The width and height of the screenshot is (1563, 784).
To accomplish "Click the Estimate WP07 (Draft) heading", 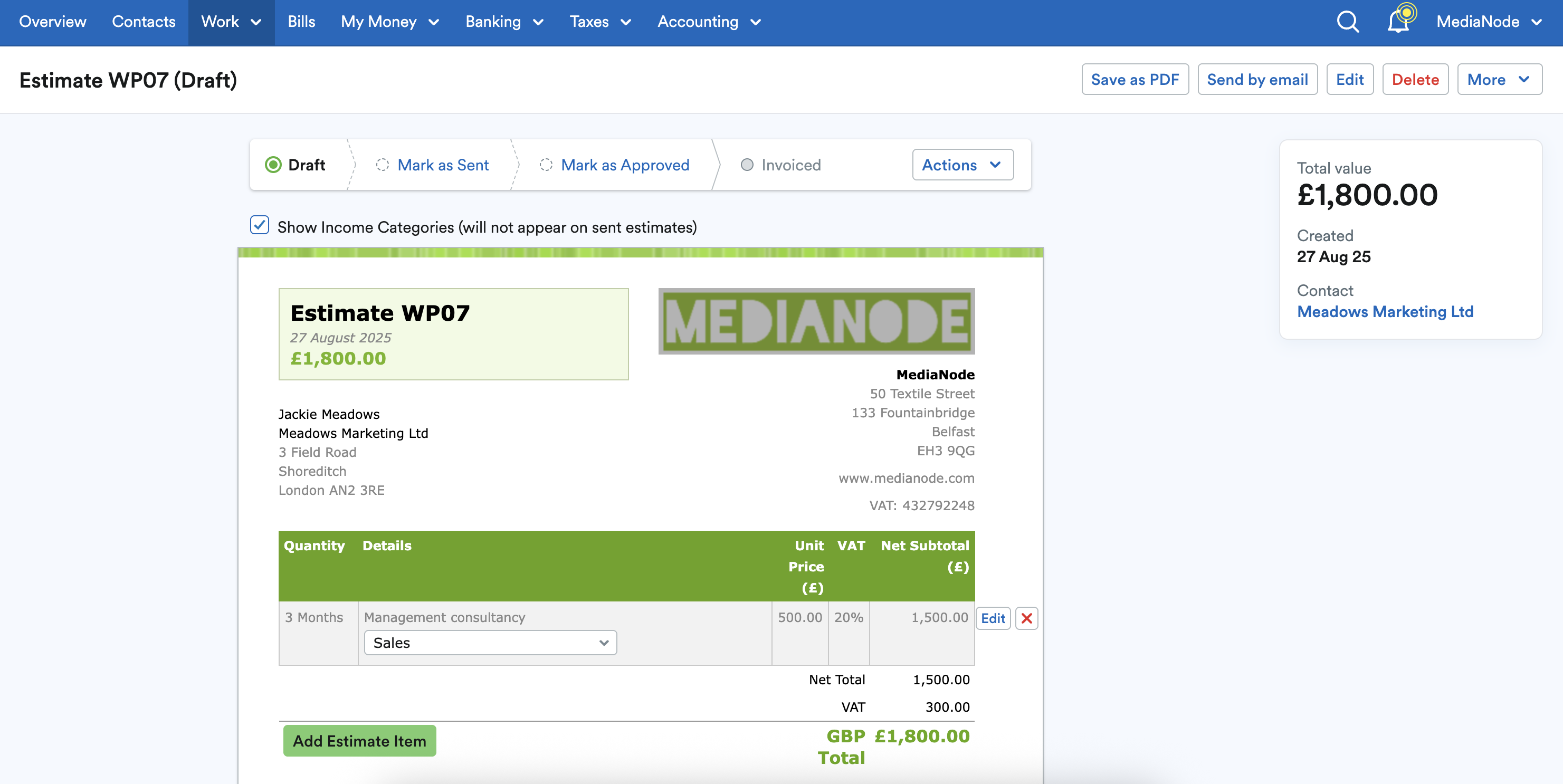I will (128, 80).
